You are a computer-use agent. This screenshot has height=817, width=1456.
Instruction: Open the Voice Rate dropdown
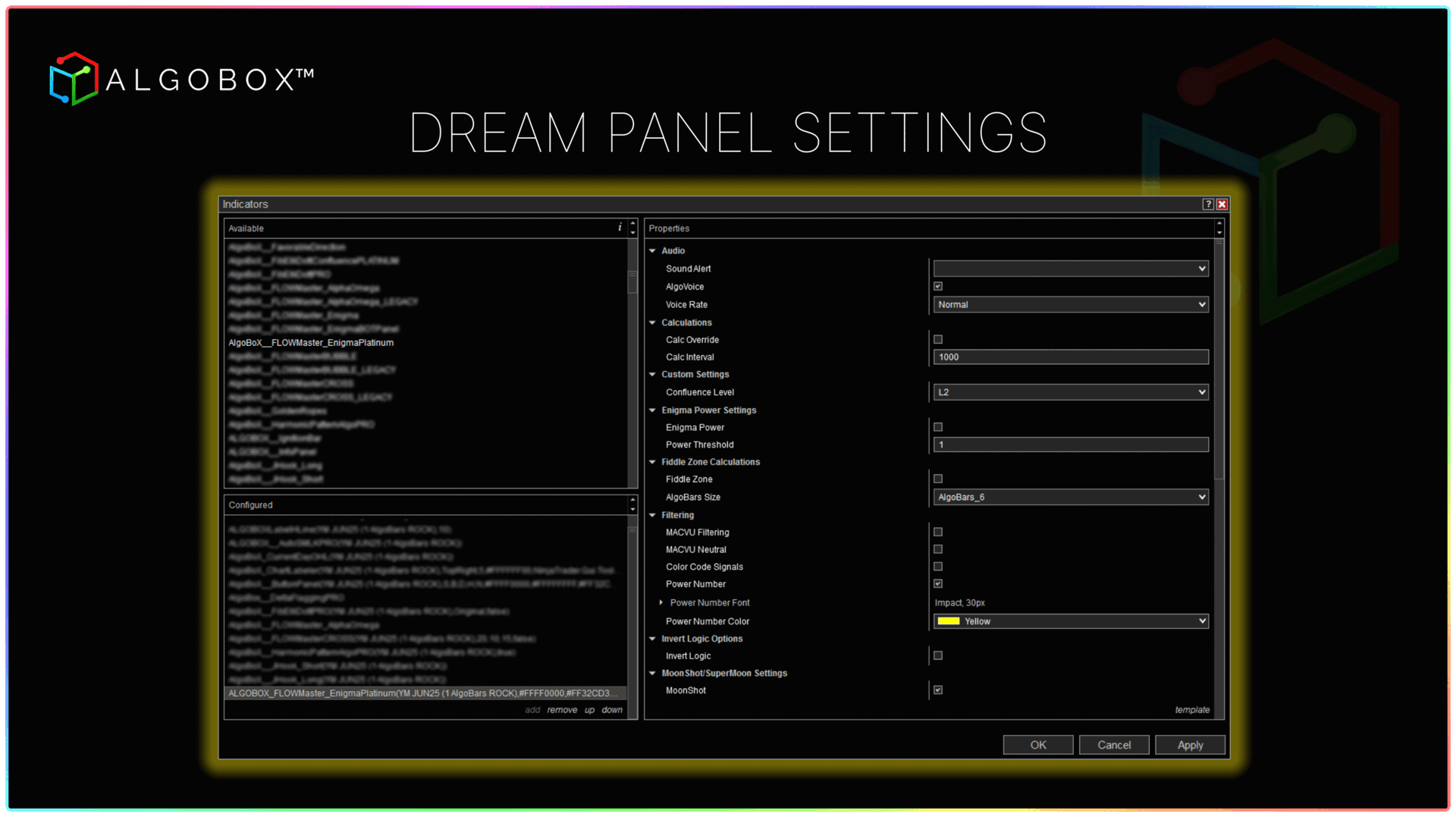coord(1070,305)
